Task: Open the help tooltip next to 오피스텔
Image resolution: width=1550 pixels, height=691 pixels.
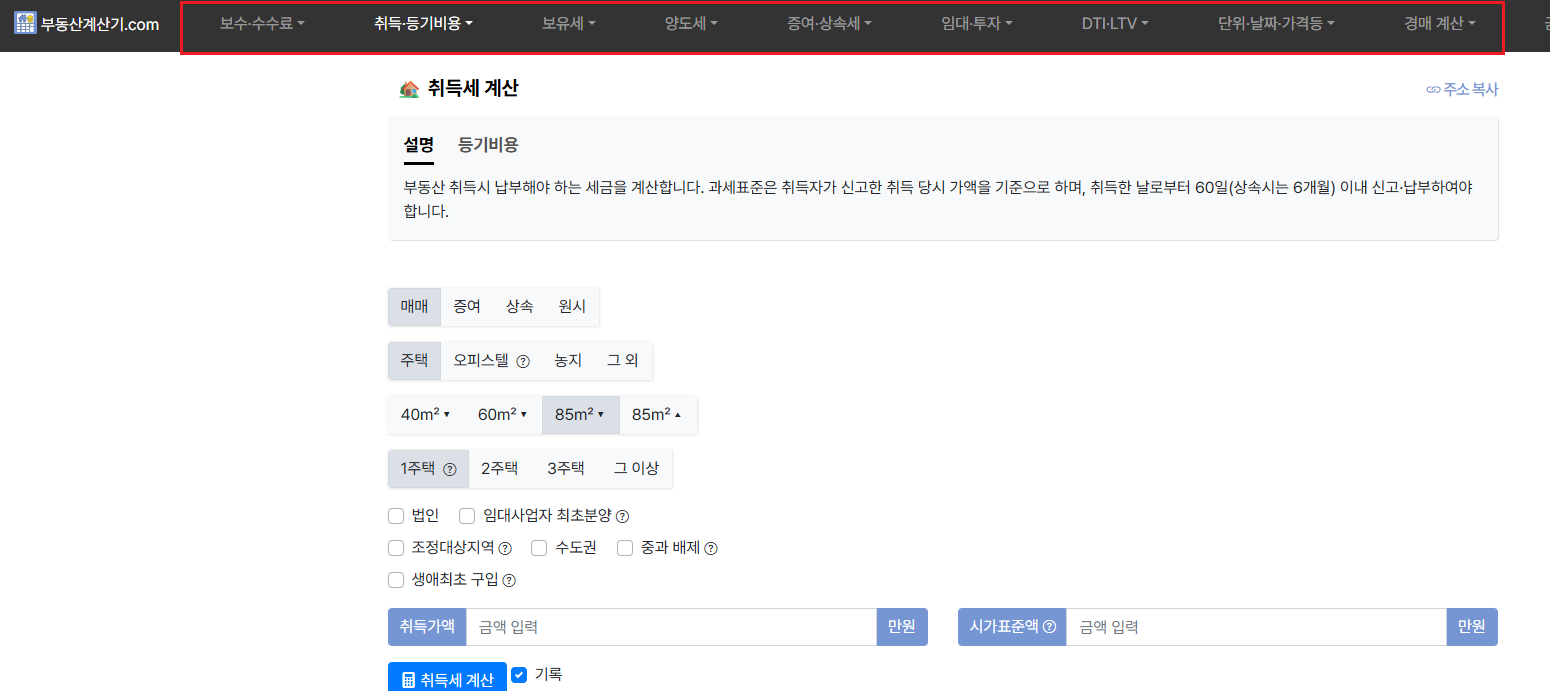Action: point(525,361)
